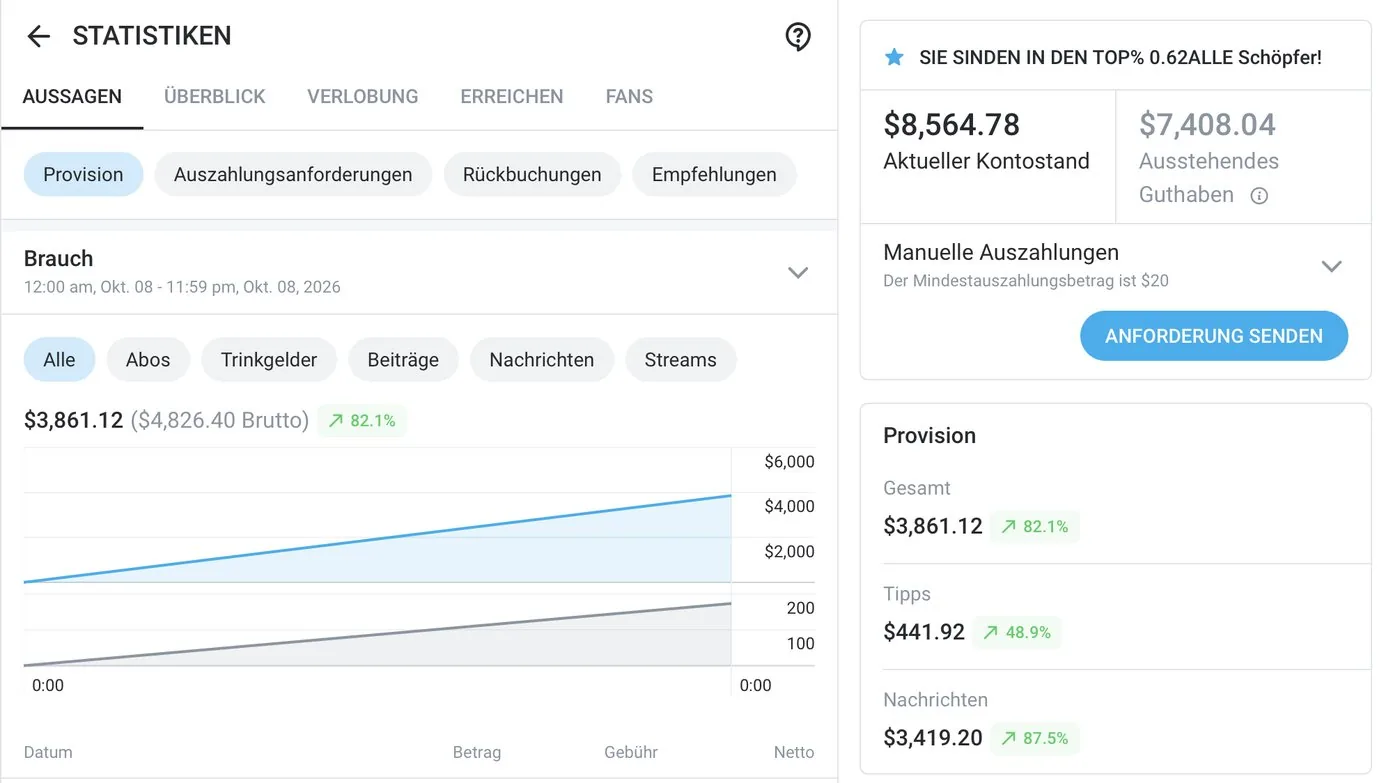Open the ÜBERBLICK tab
1400x783 pixels.
point(215,97)
